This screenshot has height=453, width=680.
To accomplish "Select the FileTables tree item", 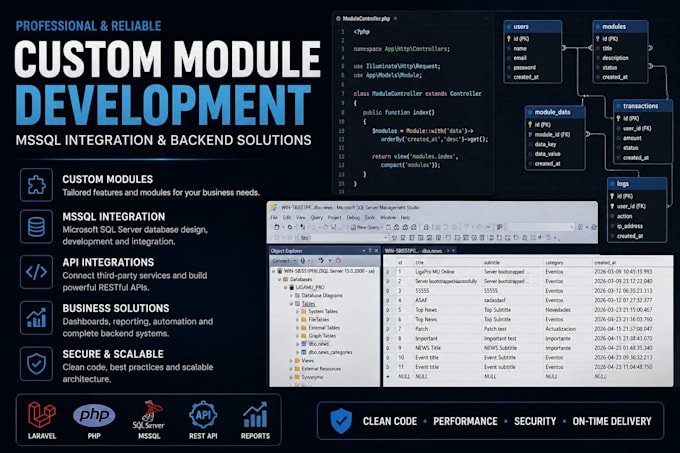I will [319, 319].
